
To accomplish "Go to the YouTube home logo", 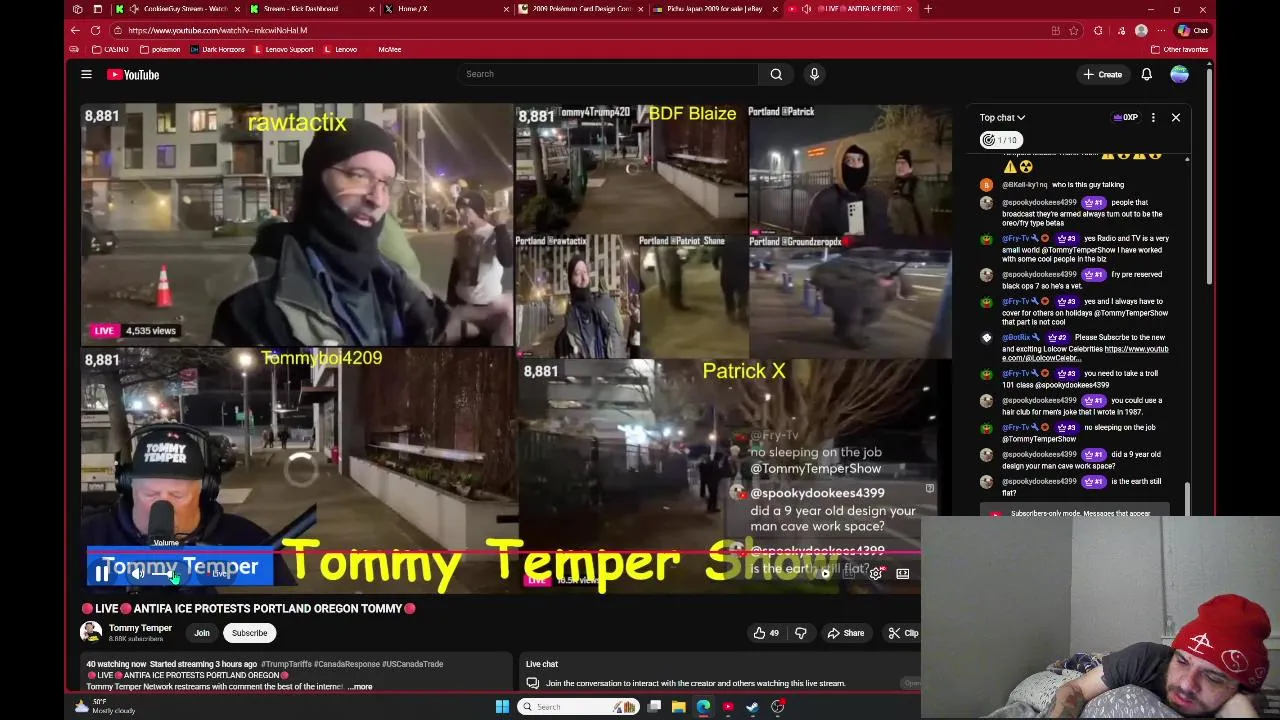I will tap(133, 74).
